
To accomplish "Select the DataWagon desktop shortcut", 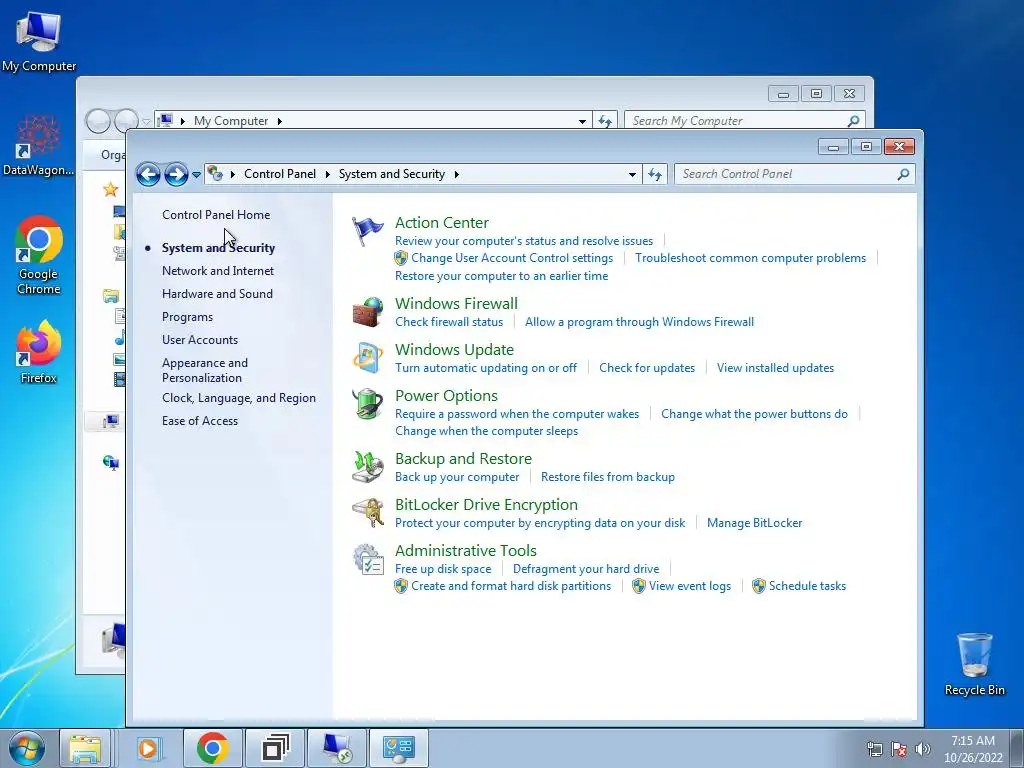I will coord(39,146).
